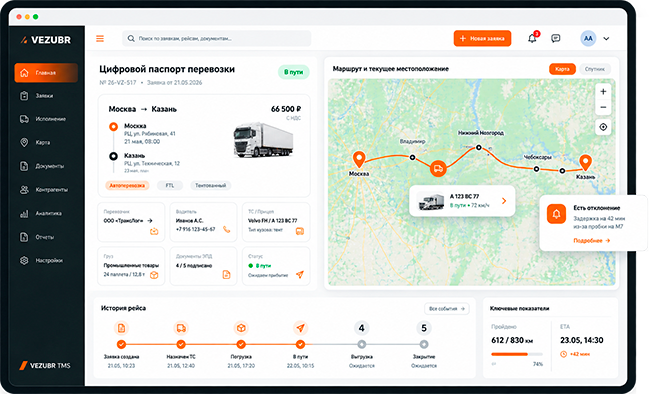This screenshot has height=394, width=649.
Task: Select the Автоперевозка tag
Action: [x=127, y=185]
